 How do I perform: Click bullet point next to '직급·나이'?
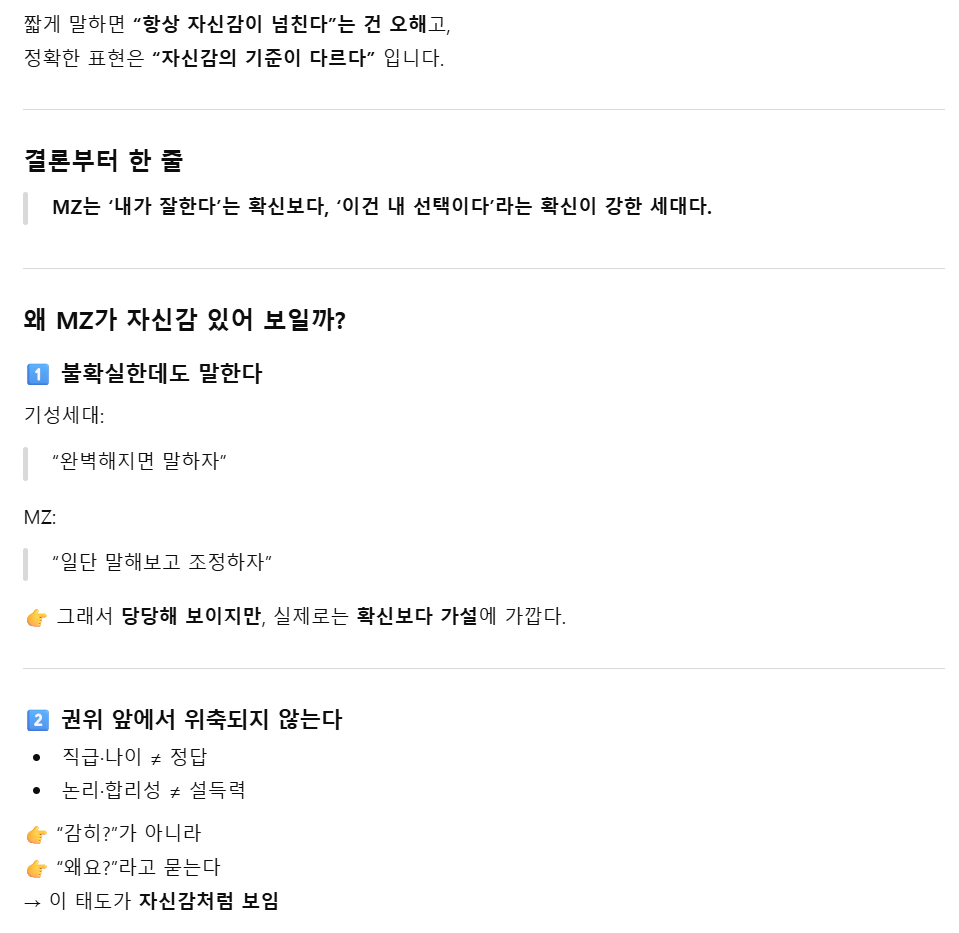[37, 757]
